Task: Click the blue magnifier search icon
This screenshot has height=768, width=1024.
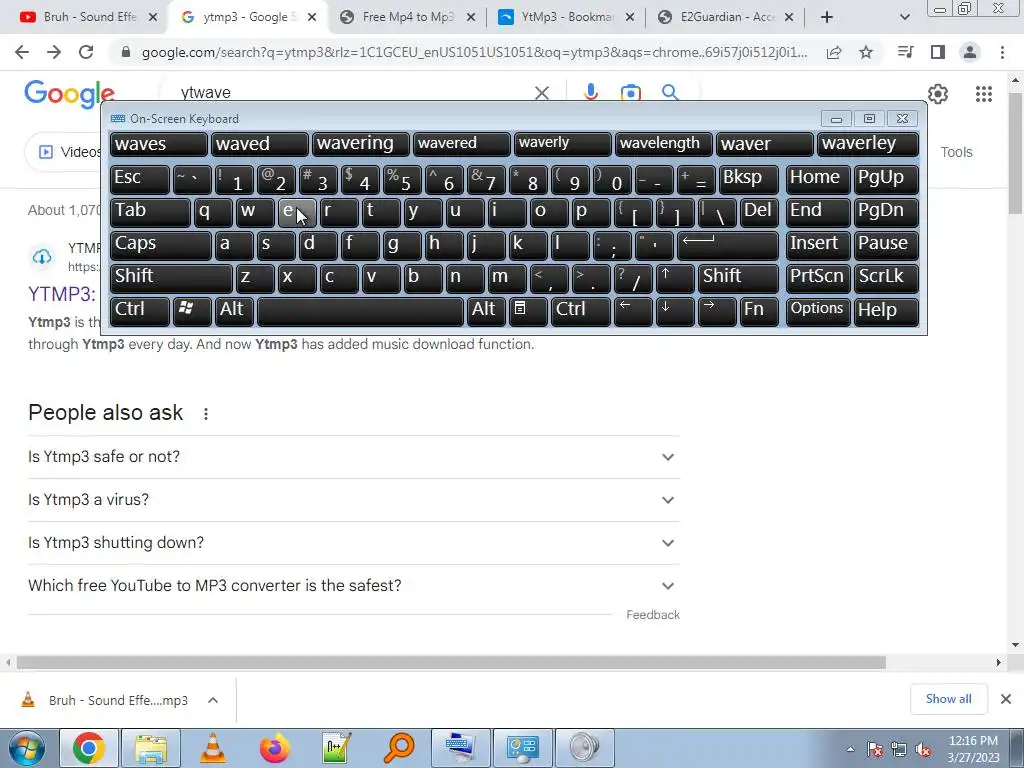Action: tap(670, 93)
